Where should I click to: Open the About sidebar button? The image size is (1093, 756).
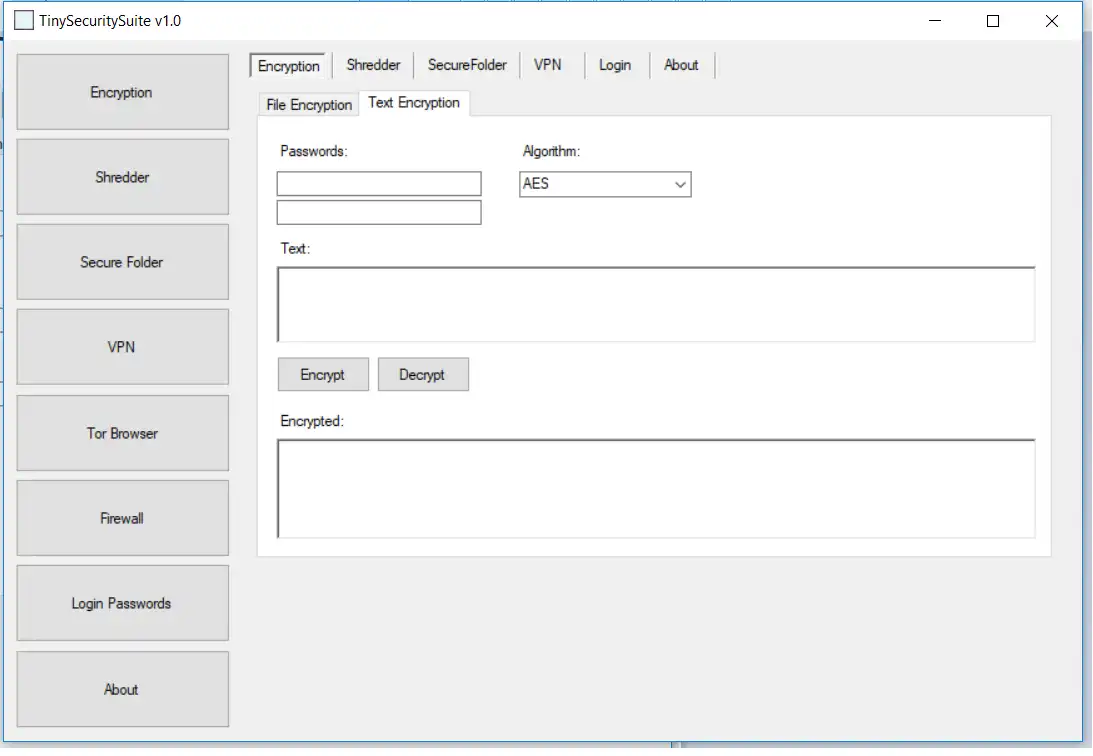click(123, 690)
